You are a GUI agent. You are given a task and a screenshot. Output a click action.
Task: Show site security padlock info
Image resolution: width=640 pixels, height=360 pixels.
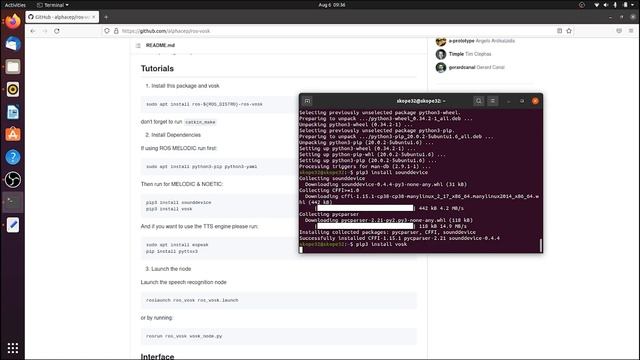tap(116, 31)
